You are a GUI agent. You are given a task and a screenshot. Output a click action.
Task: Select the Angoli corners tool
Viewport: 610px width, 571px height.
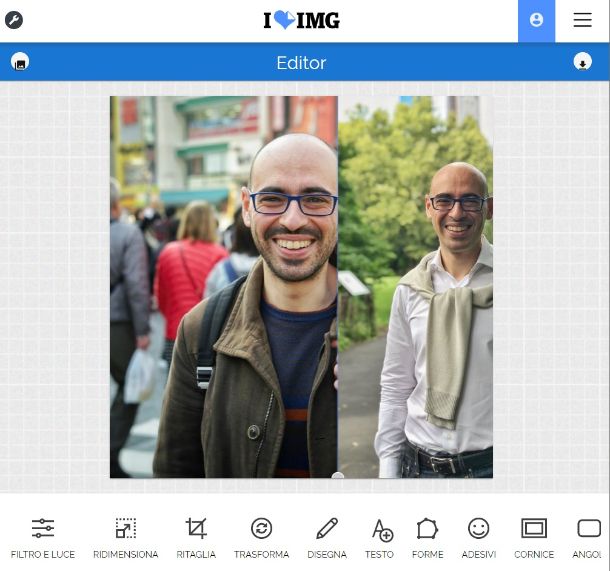[x=589, y=538]
